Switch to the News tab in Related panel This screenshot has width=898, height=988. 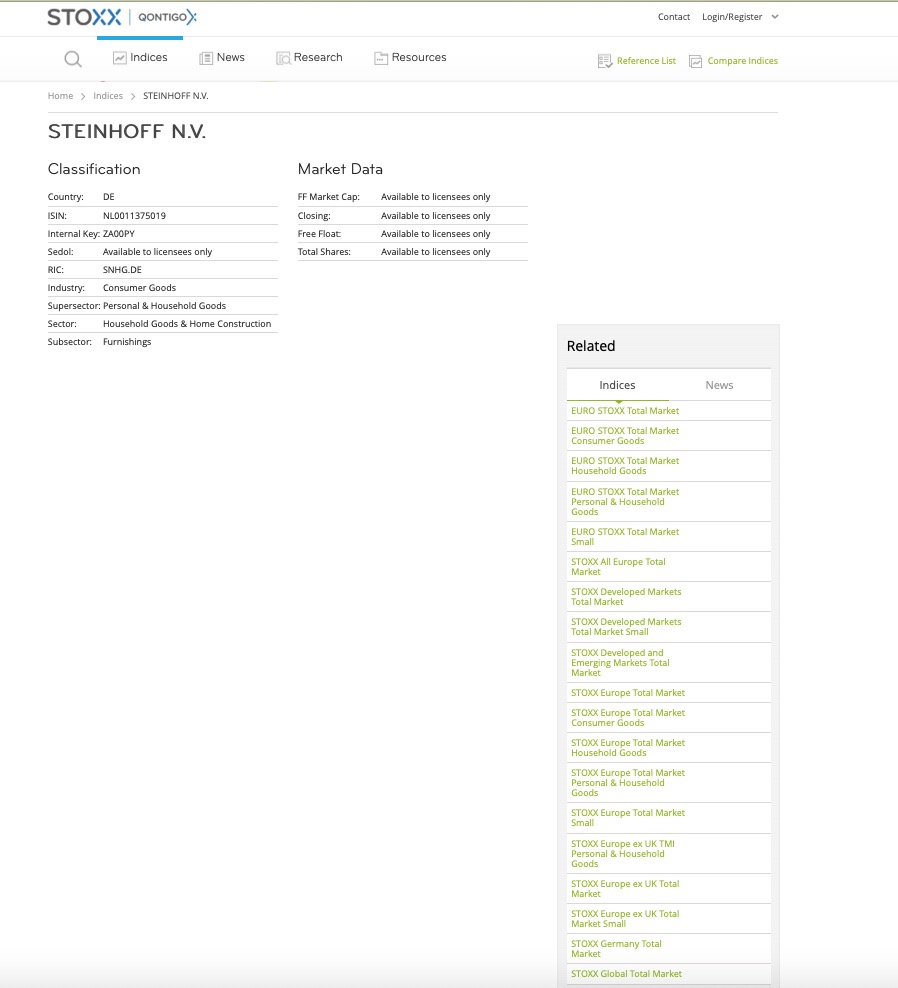pos(719,384)
